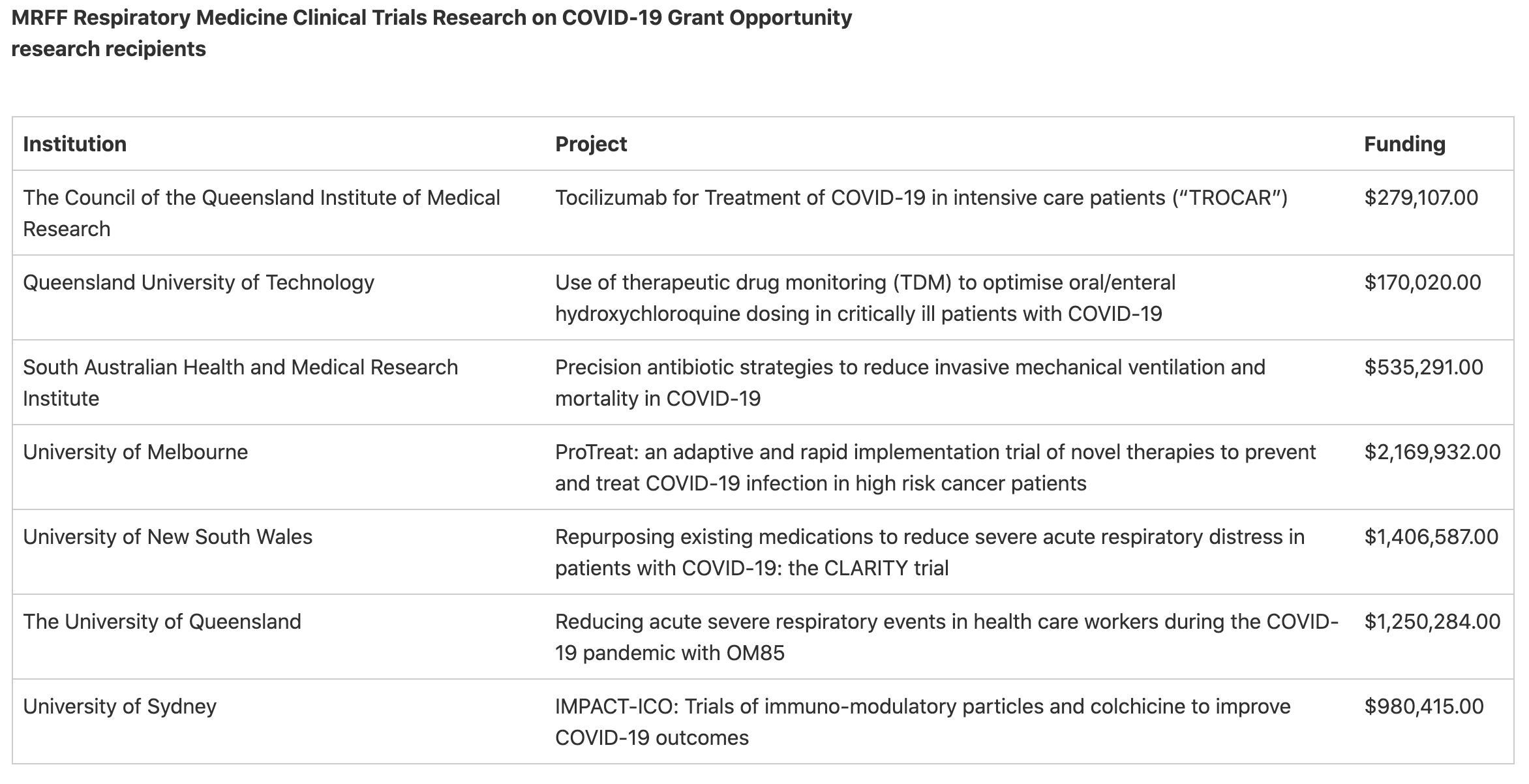This screenshot has height=784, width=1529.
Task: Click the $535,291.00 funding amount
Action: (1423, 367)
